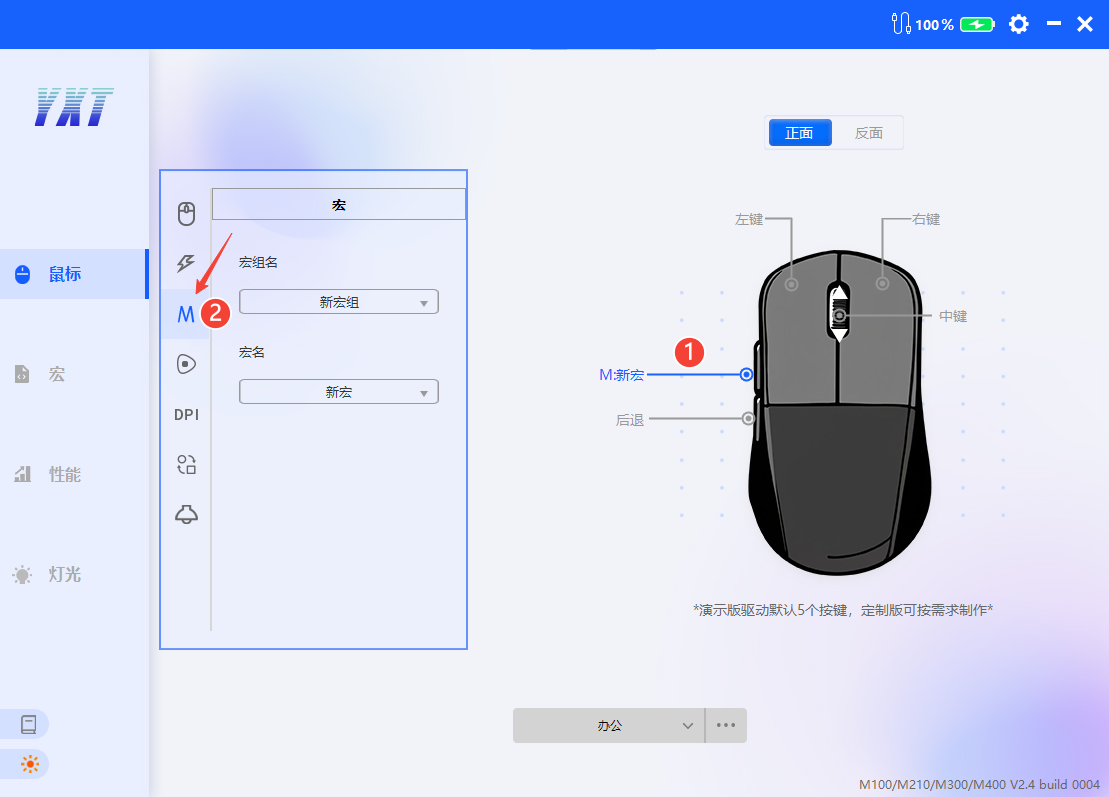Open the 办公 profile dropdown
Image resolution: width=1109 pixels, height=797 pixels.
coord(608,725)
